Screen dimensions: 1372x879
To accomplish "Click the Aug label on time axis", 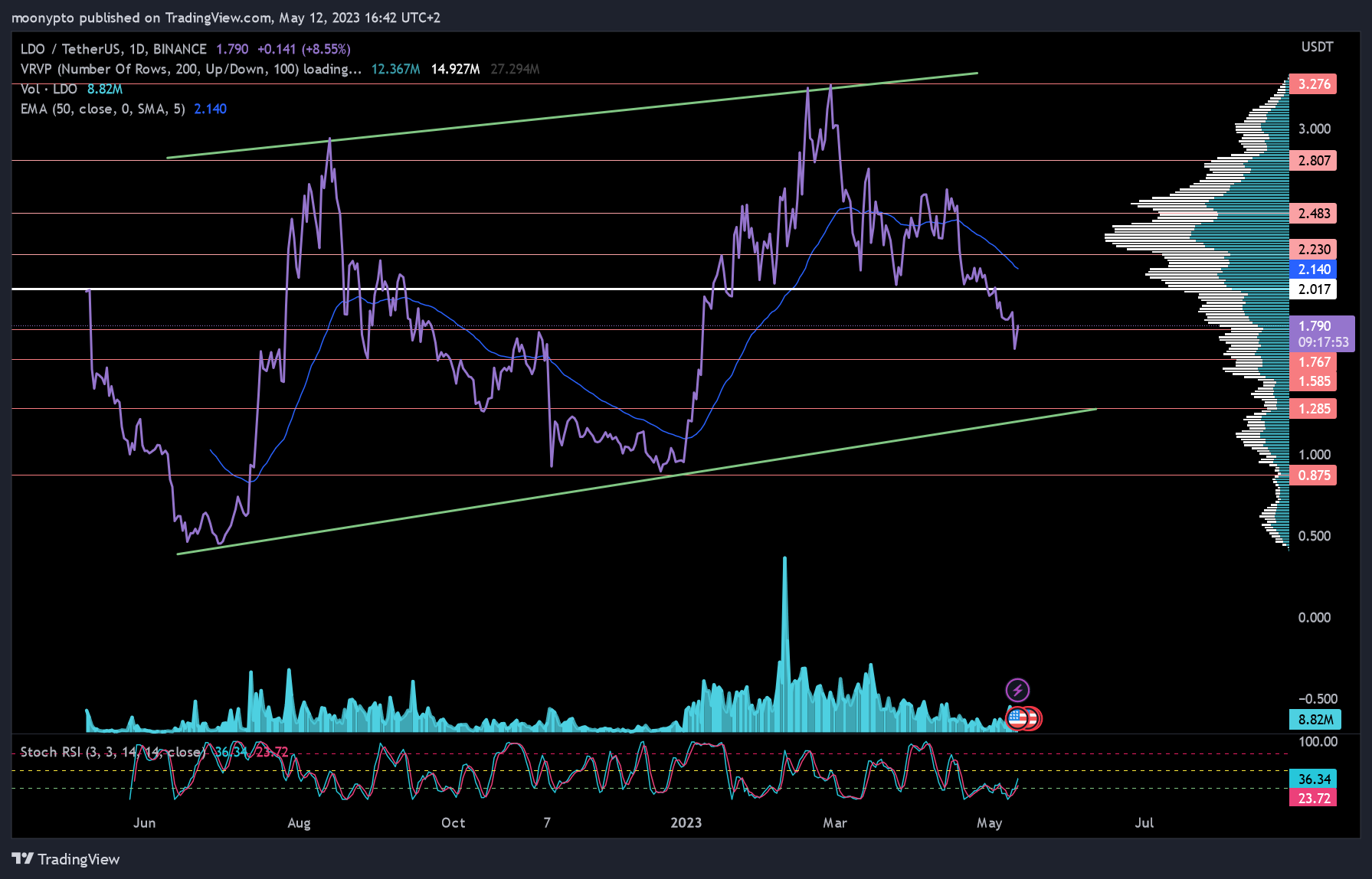I will 299,823.
